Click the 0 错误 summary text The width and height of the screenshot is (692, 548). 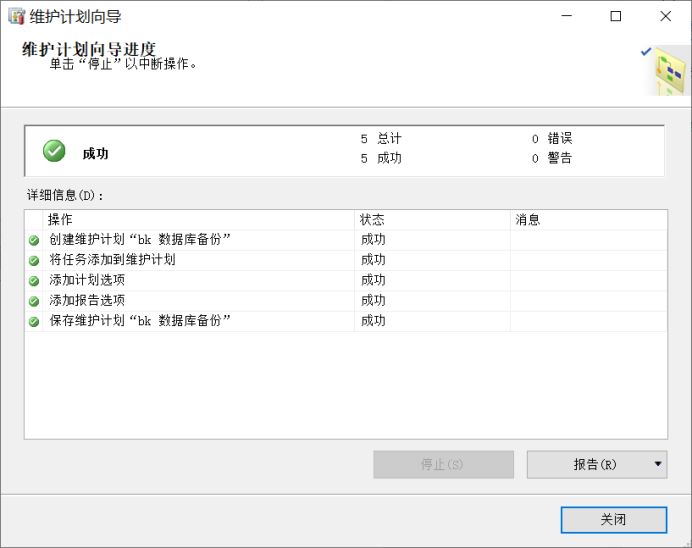coord(552,139)
